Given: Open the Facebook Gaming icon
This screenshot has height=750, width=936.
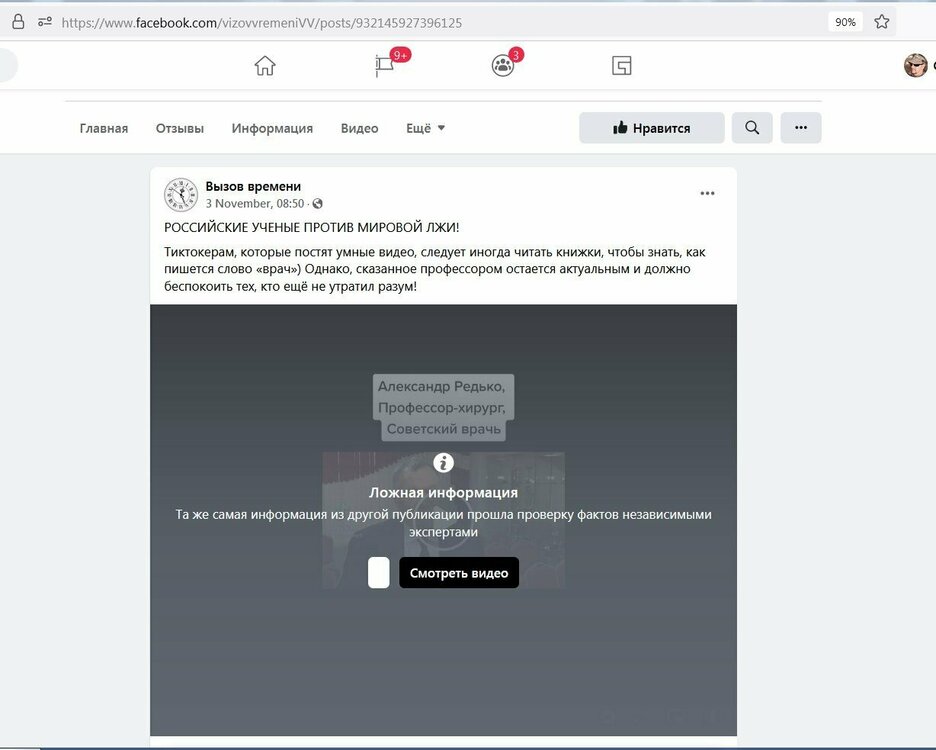Looking at the screenshot, I should coord(621,64).
